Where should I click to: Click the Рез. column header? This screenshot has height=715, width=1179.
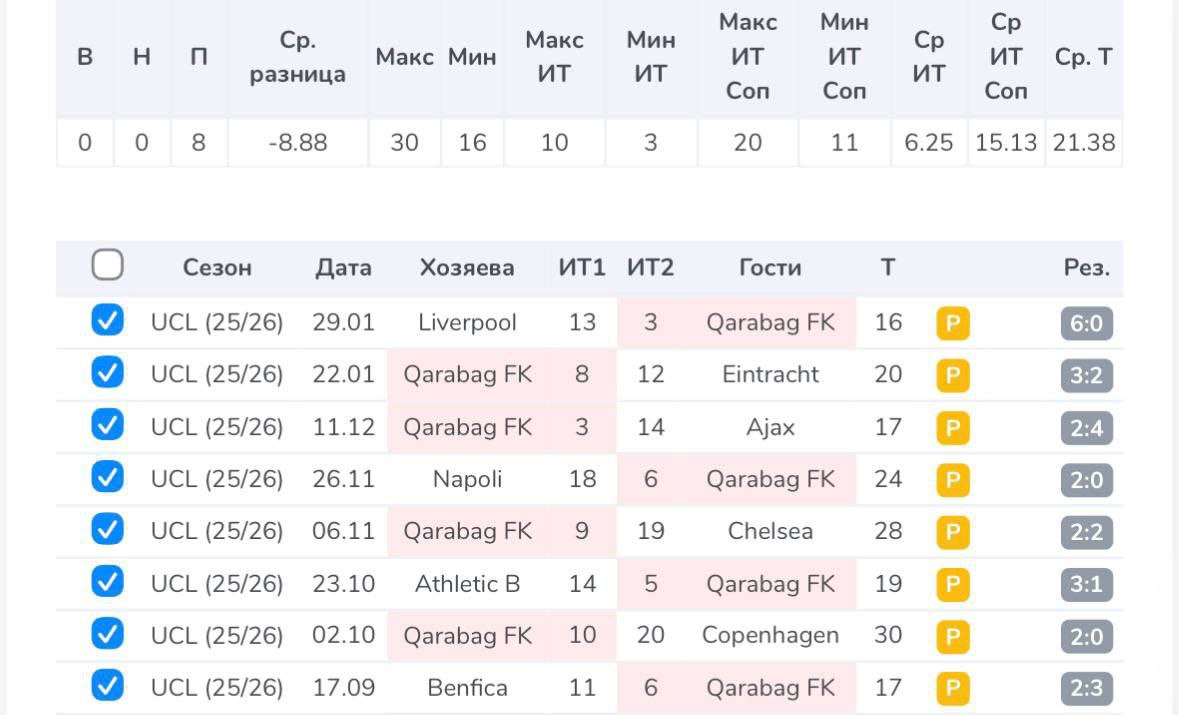coord(1086,268)
